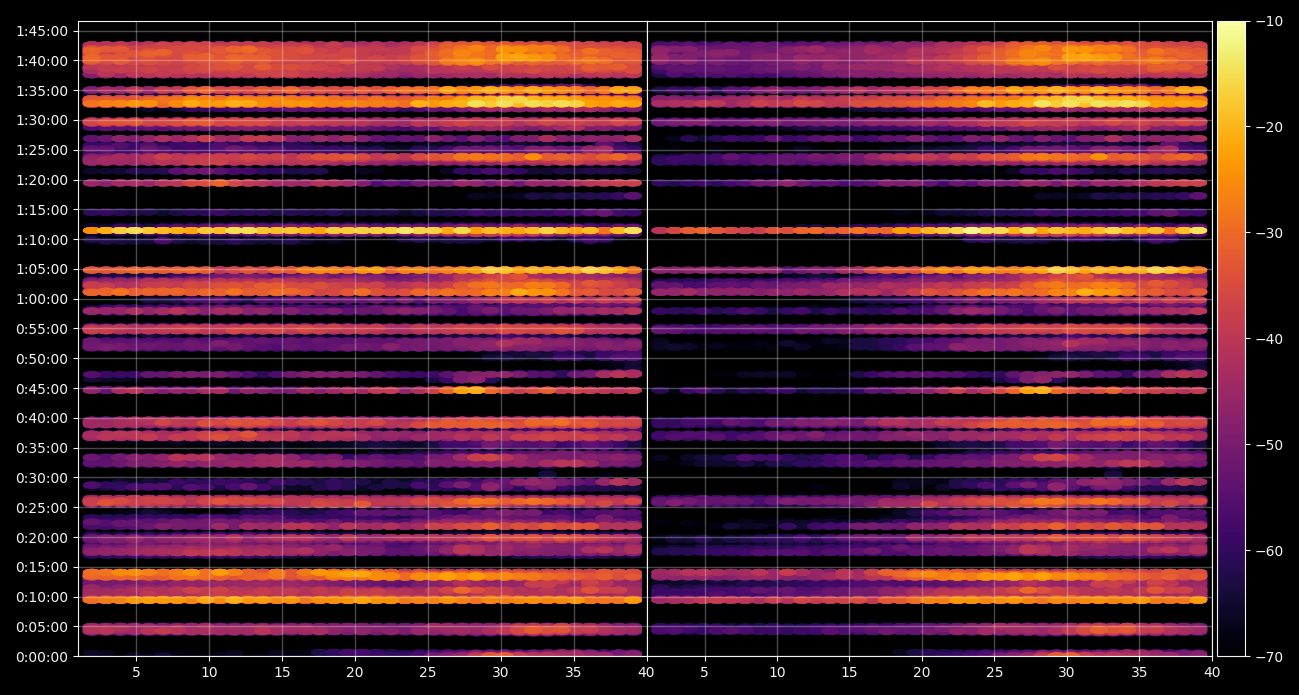Click the 1:20:00 time label

tap(42, 180)
